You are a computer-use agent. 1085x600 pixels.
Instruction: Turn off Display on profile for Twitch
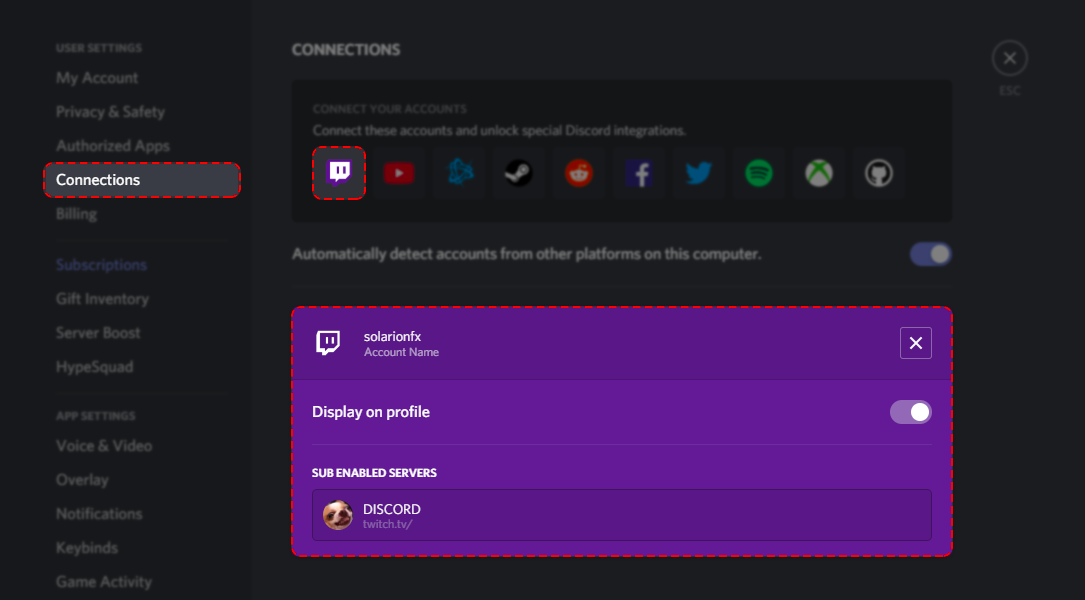910,411
